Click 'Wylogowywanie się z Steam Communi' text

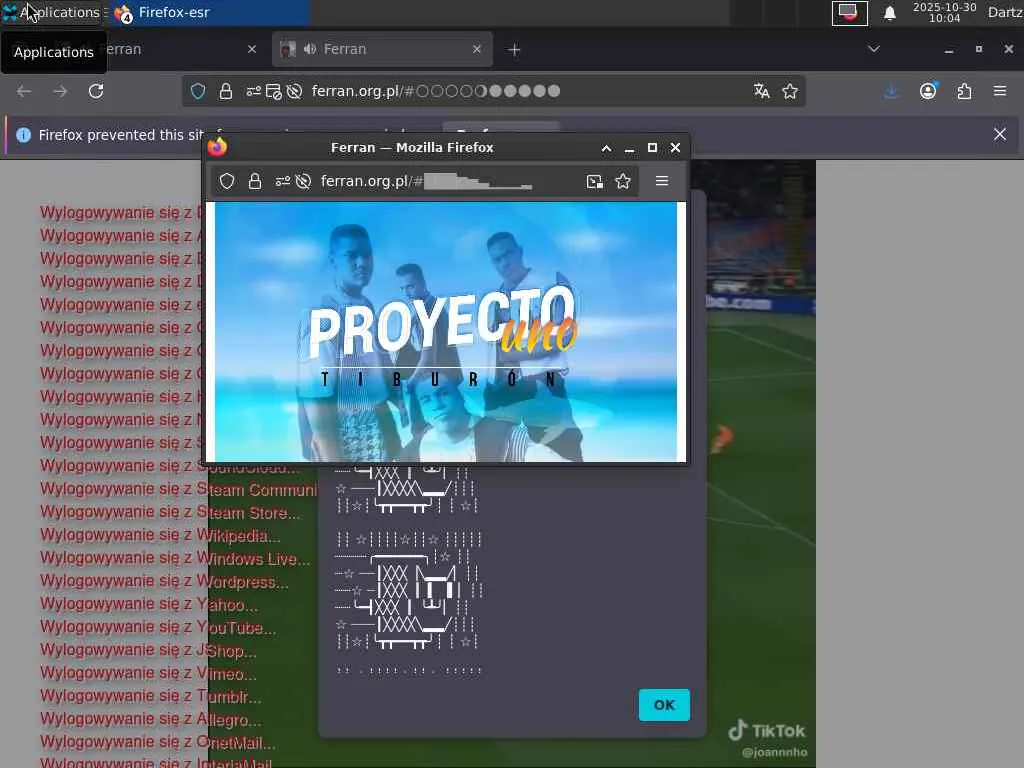[x=178, y=490]
